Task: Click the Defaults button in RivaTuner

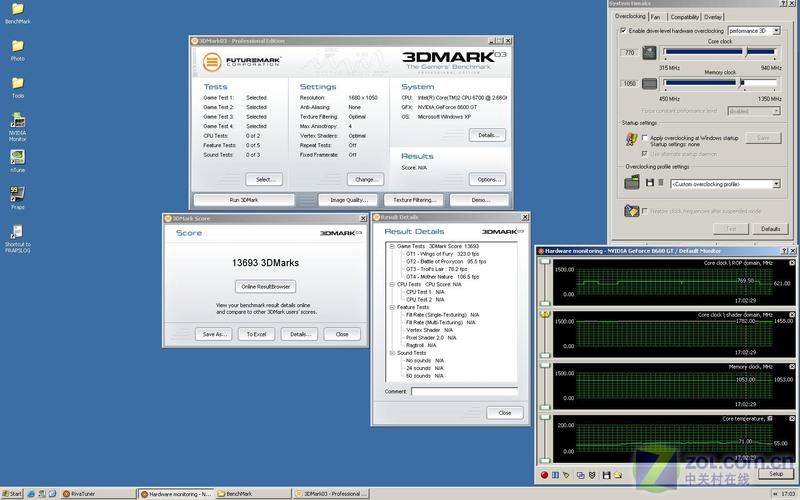Action: [x=770, y=229]
